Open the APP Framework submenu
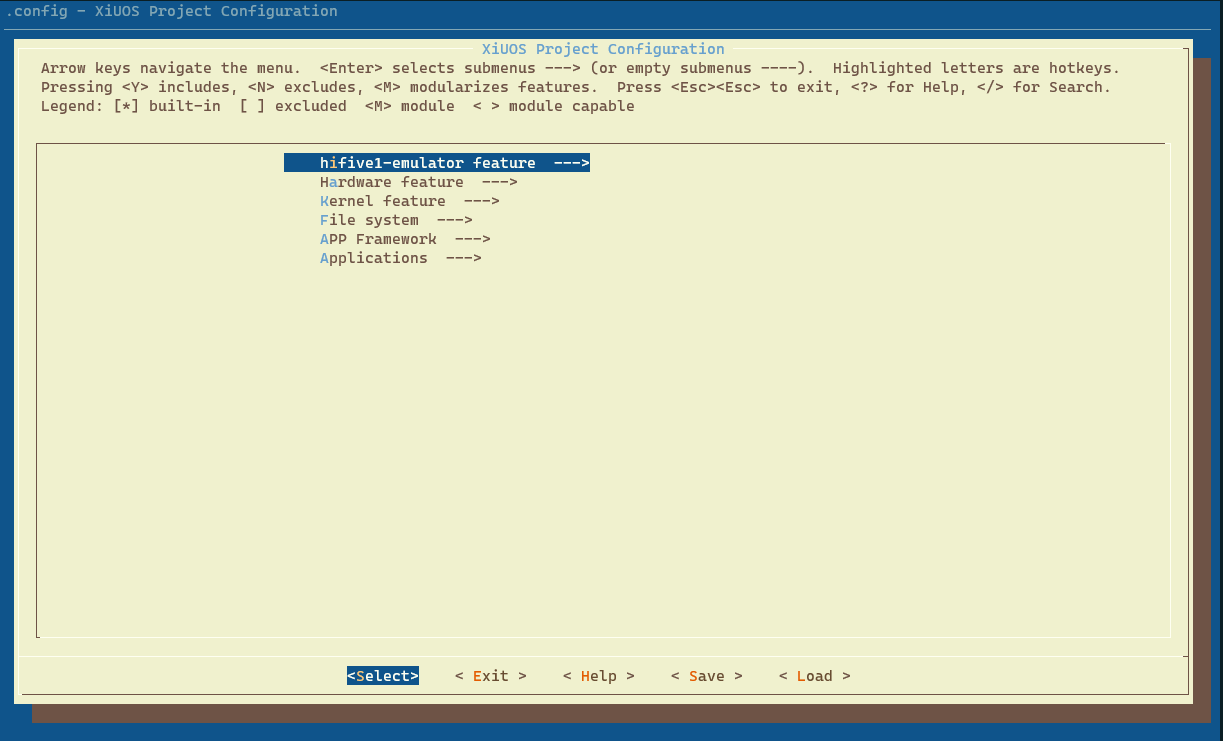Image resolution: width=1223 pixels, height=741 pixels. [405, 239]
